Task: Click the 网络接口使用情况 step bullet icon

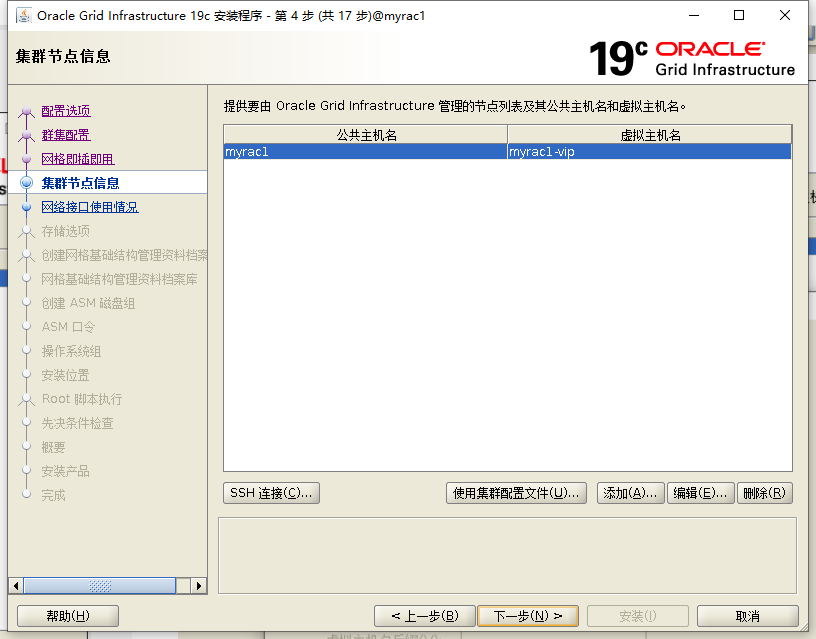Action: [x=27, y=207]
